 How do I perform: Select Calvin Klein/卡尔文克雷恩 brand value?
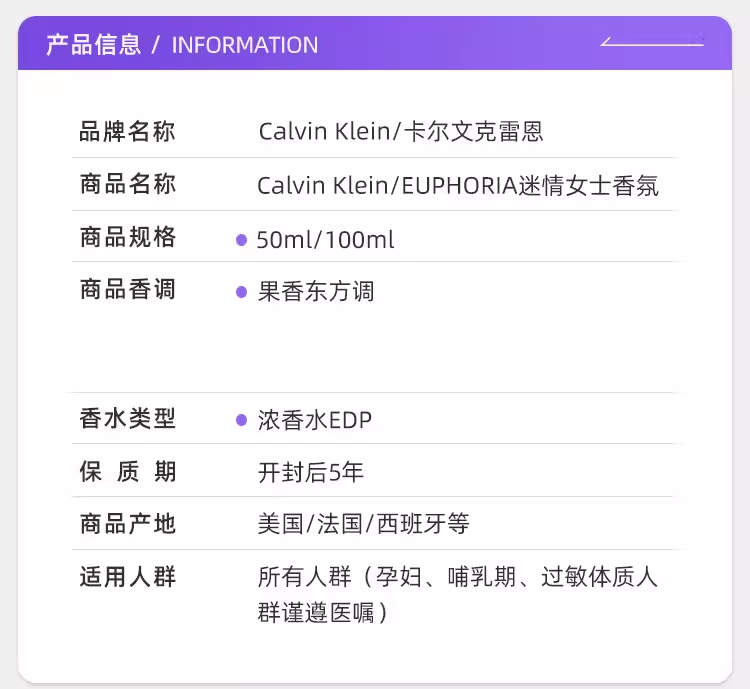pyautogui.click(x=400, y=132)
